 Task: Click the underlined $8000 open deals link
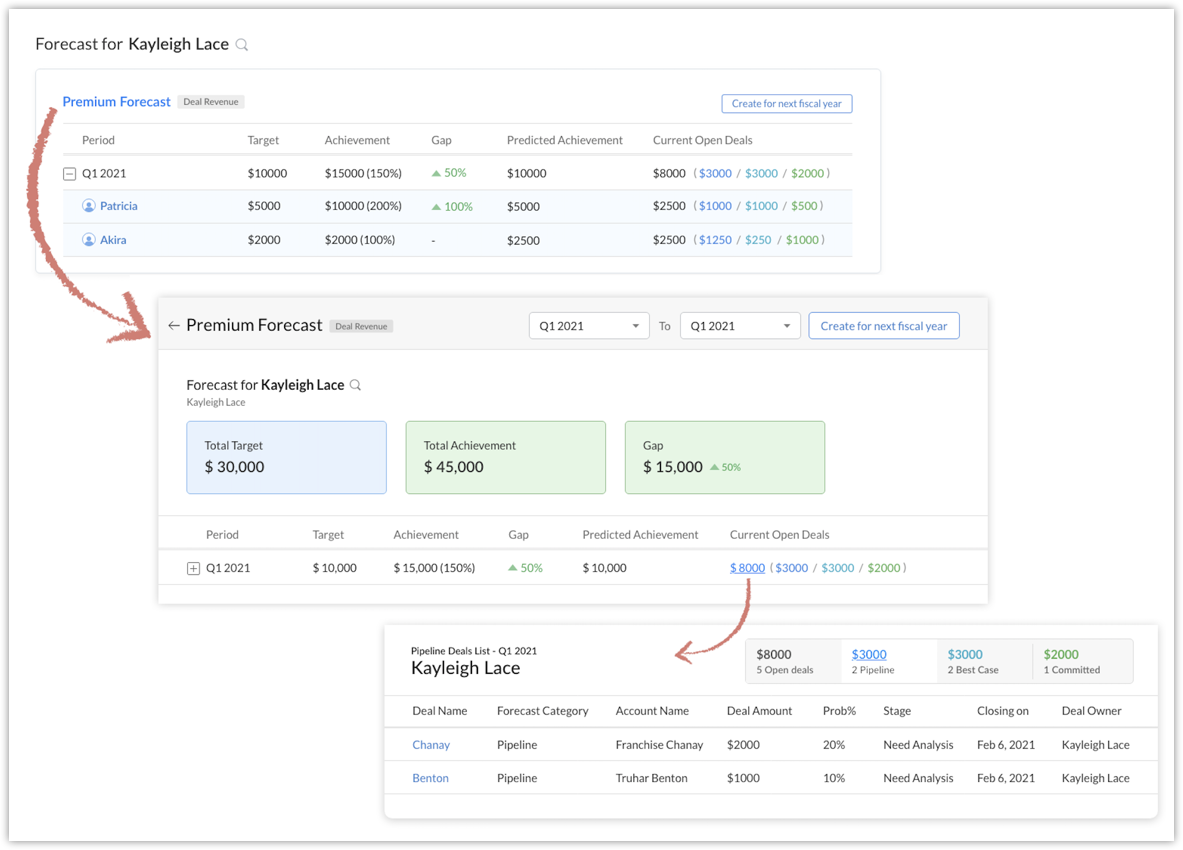pos(747,568)
